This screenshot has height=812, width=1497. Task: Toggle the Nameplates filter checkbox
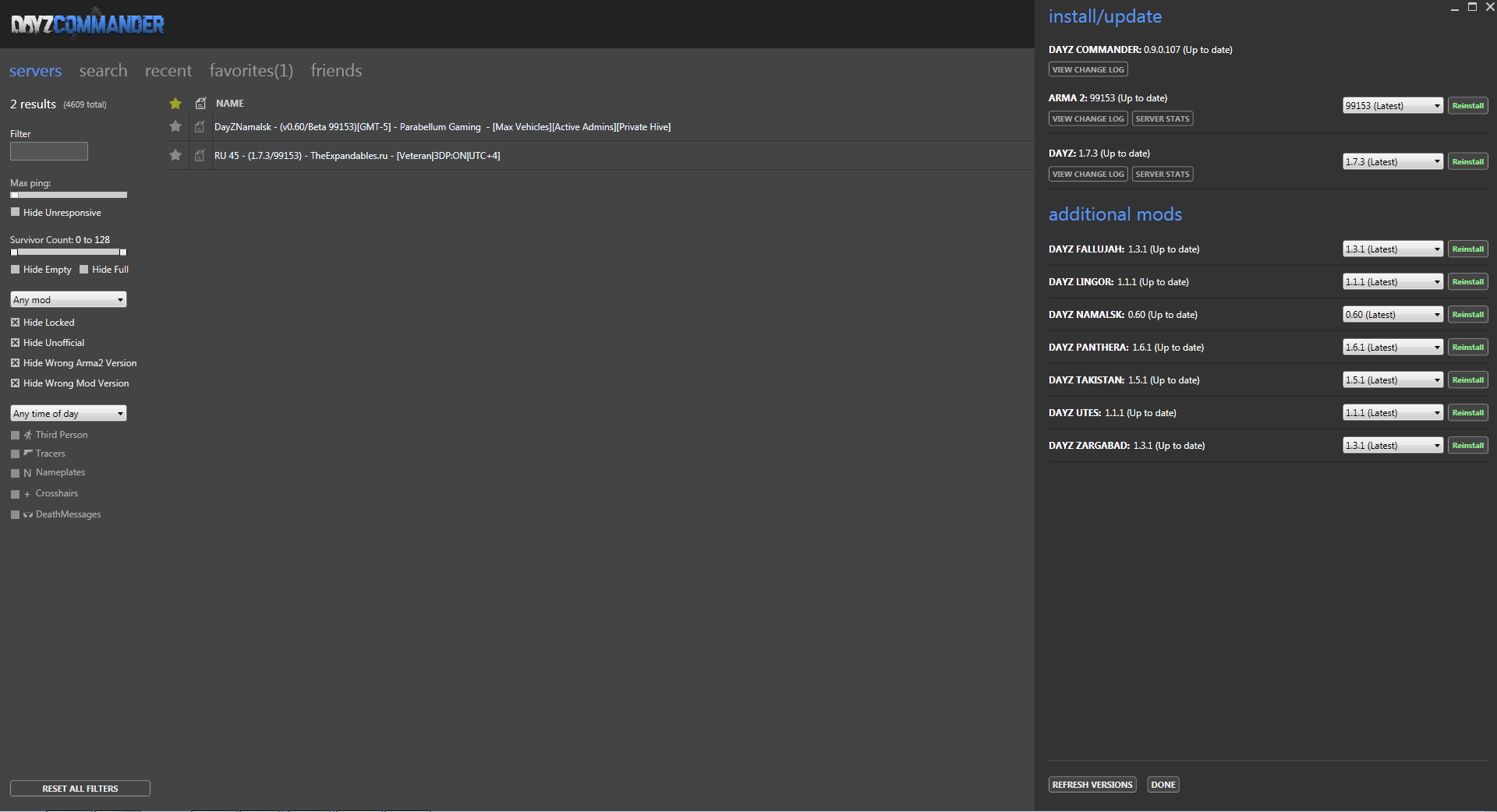[x=15, y=473]
